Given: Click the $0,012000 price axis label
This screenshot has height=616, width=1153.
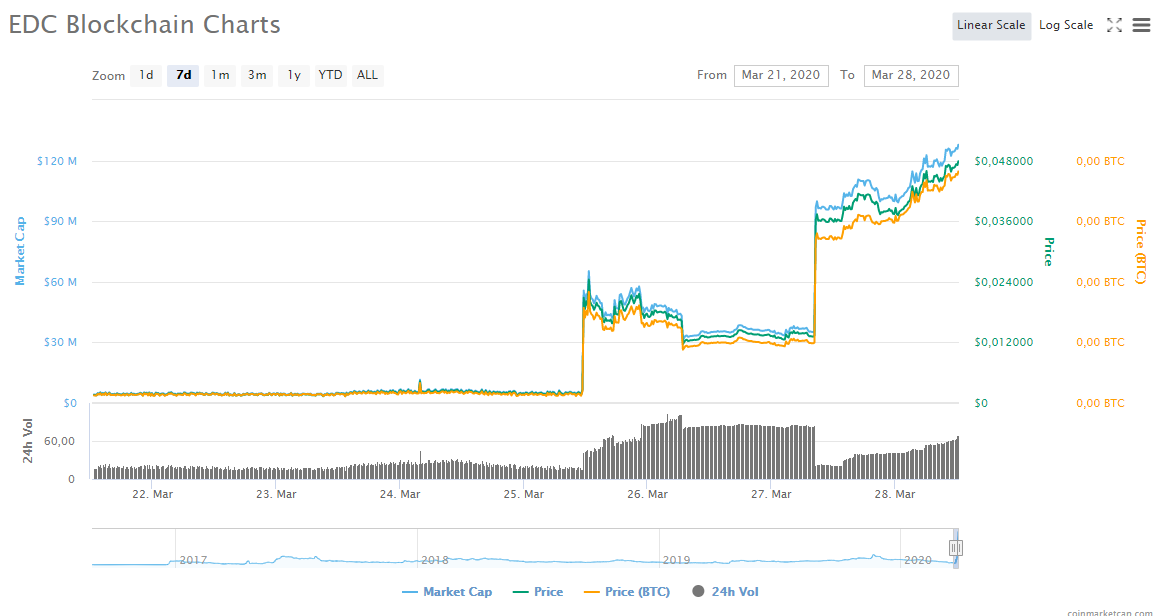Looking at the screenshot, I should click(1003, 343).
